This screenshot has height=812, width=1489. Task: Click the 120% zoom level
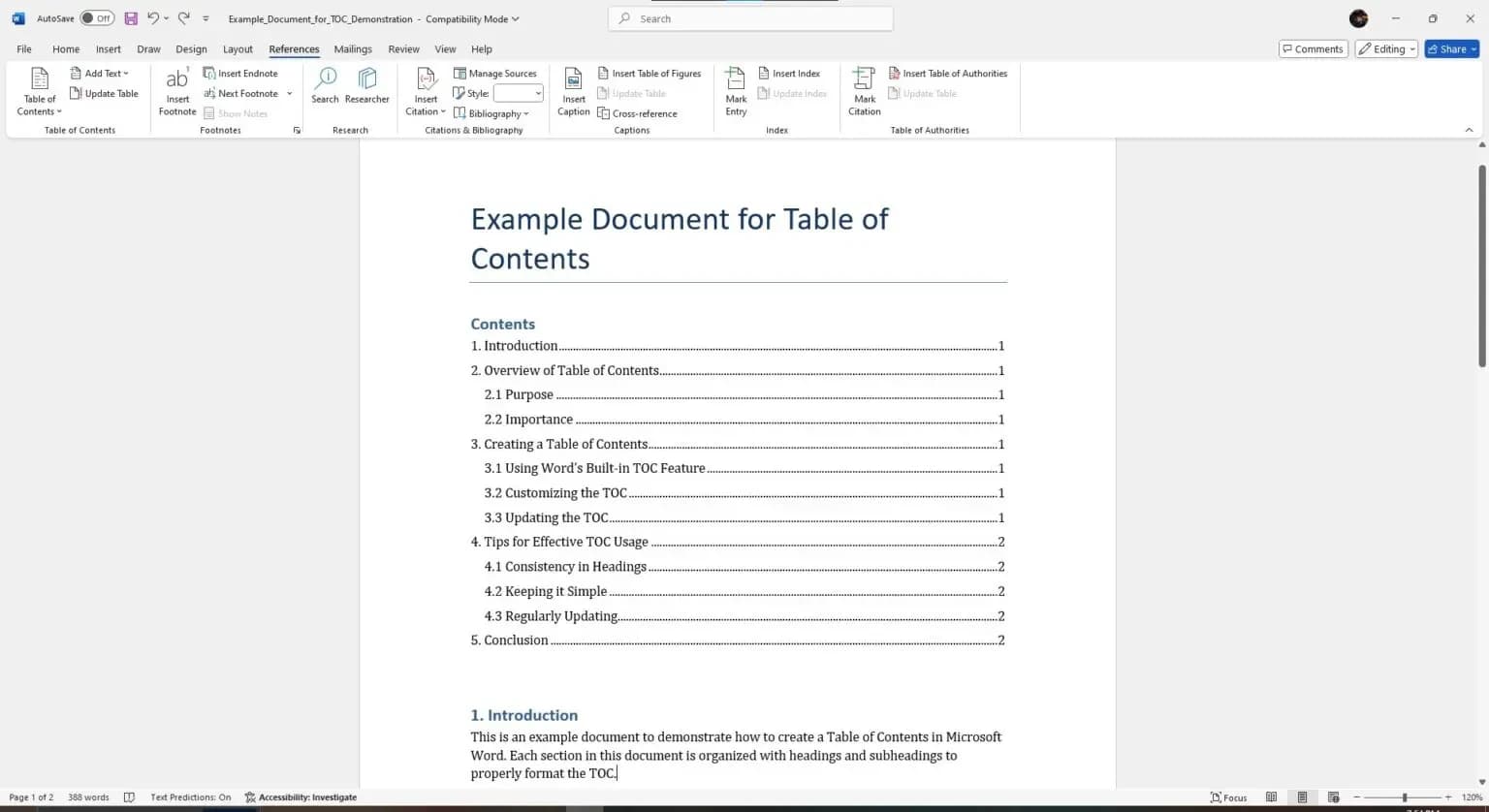pyautogui.click(x=1472, y=797)
